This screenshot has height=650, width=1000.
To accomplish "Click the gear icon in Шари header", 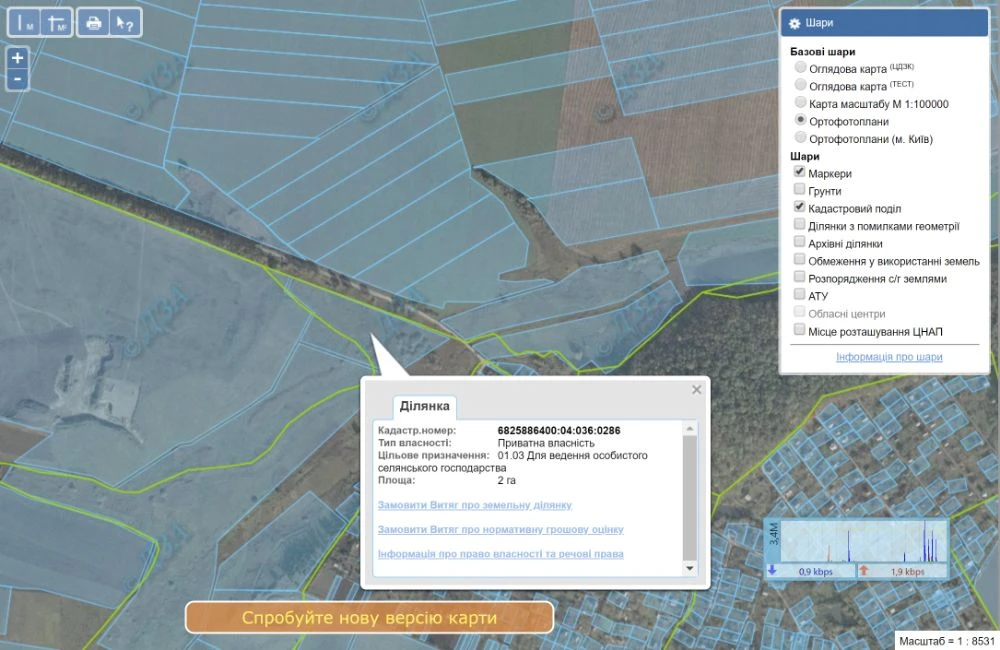I will (794, 24).
